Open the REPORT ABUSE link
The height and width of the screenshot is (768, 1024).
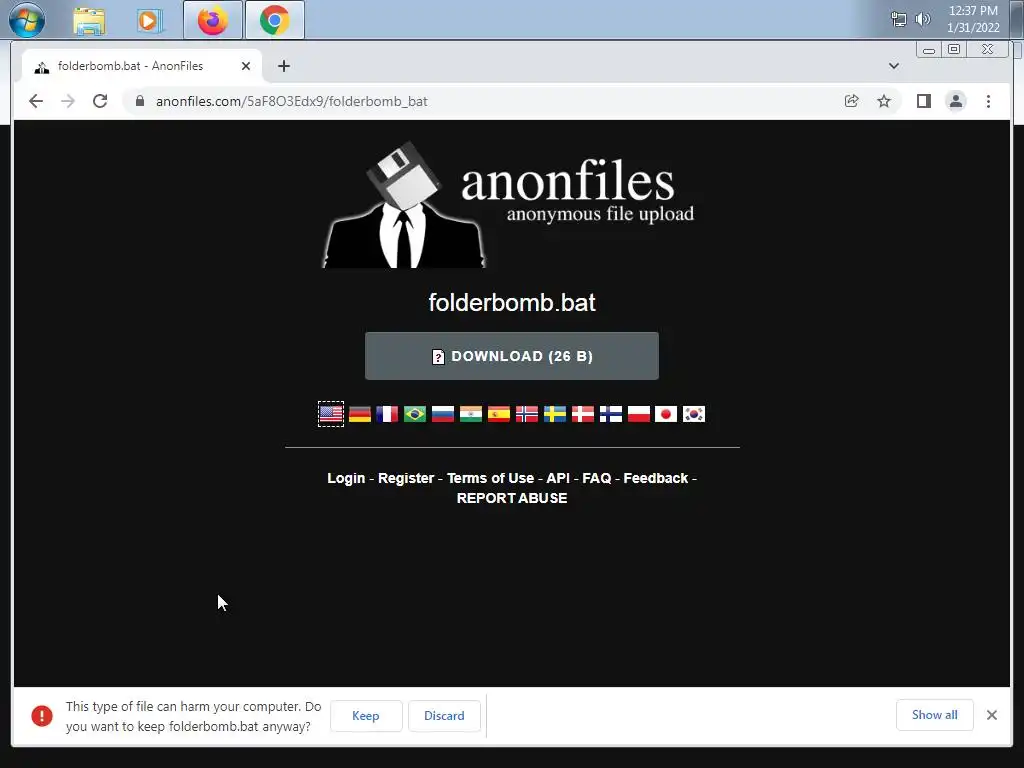tap(512, 498)
